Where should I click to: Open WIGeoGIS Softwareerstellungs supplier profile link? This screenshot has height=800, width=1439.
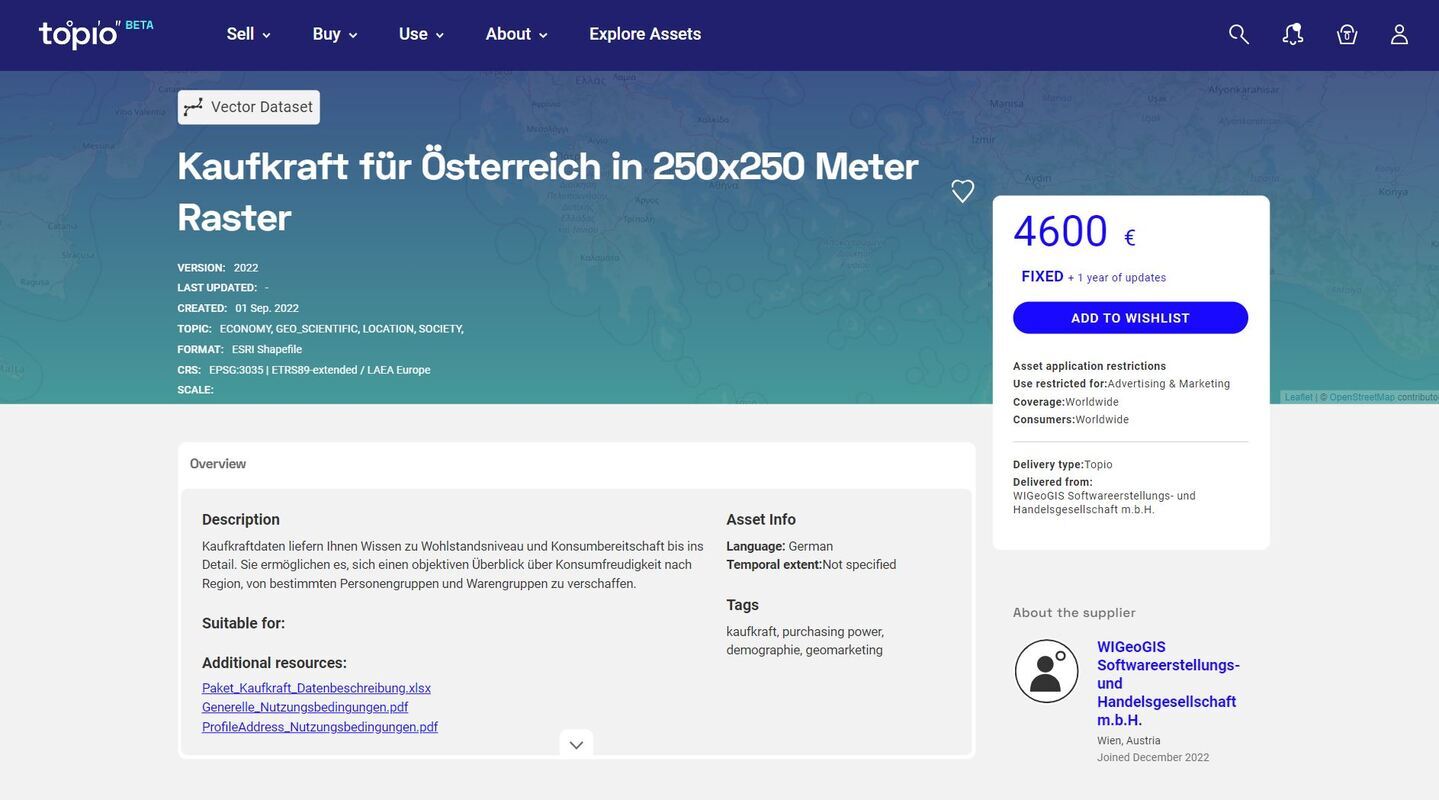(1168, 683)
